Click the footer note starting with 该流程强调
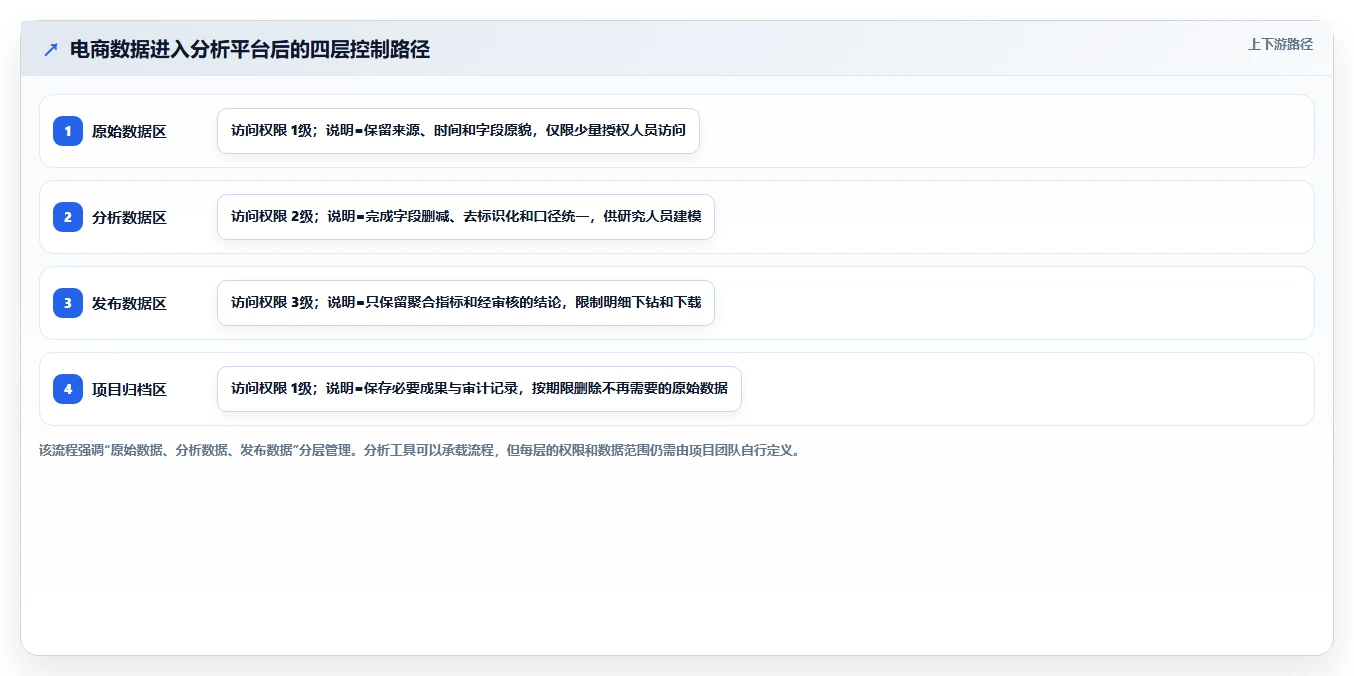Screen dimensions: 1354x676 coord(419,450)
